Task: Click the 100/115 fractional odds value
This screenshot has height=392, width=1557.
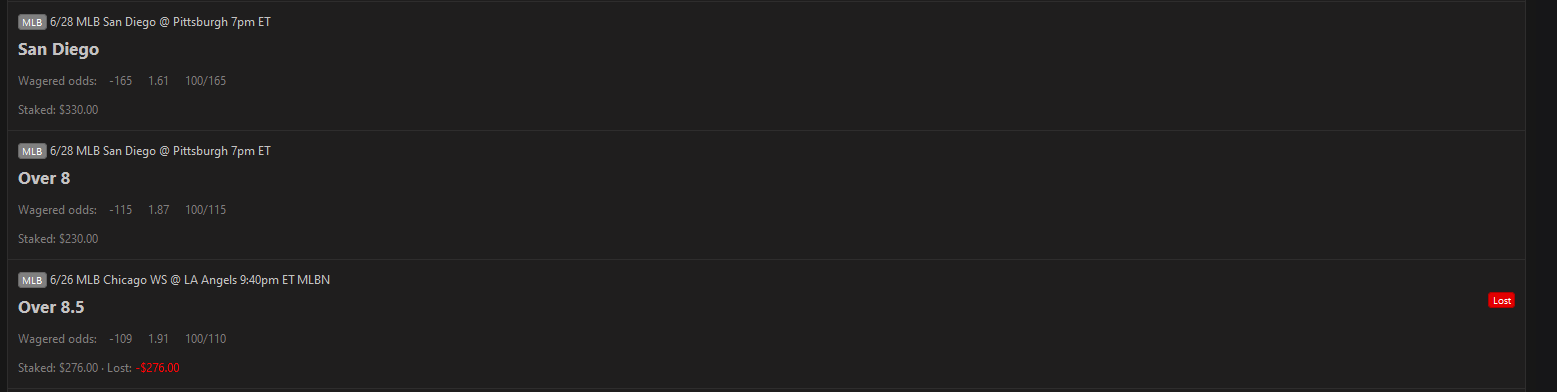Action: point(205,210)
